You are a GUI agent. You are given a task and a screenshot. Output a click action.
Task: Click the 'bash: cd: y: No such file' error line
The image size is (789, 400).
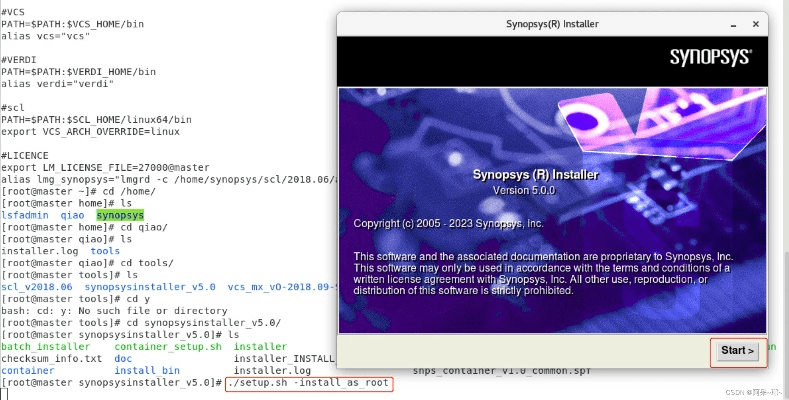click(114, 310)
